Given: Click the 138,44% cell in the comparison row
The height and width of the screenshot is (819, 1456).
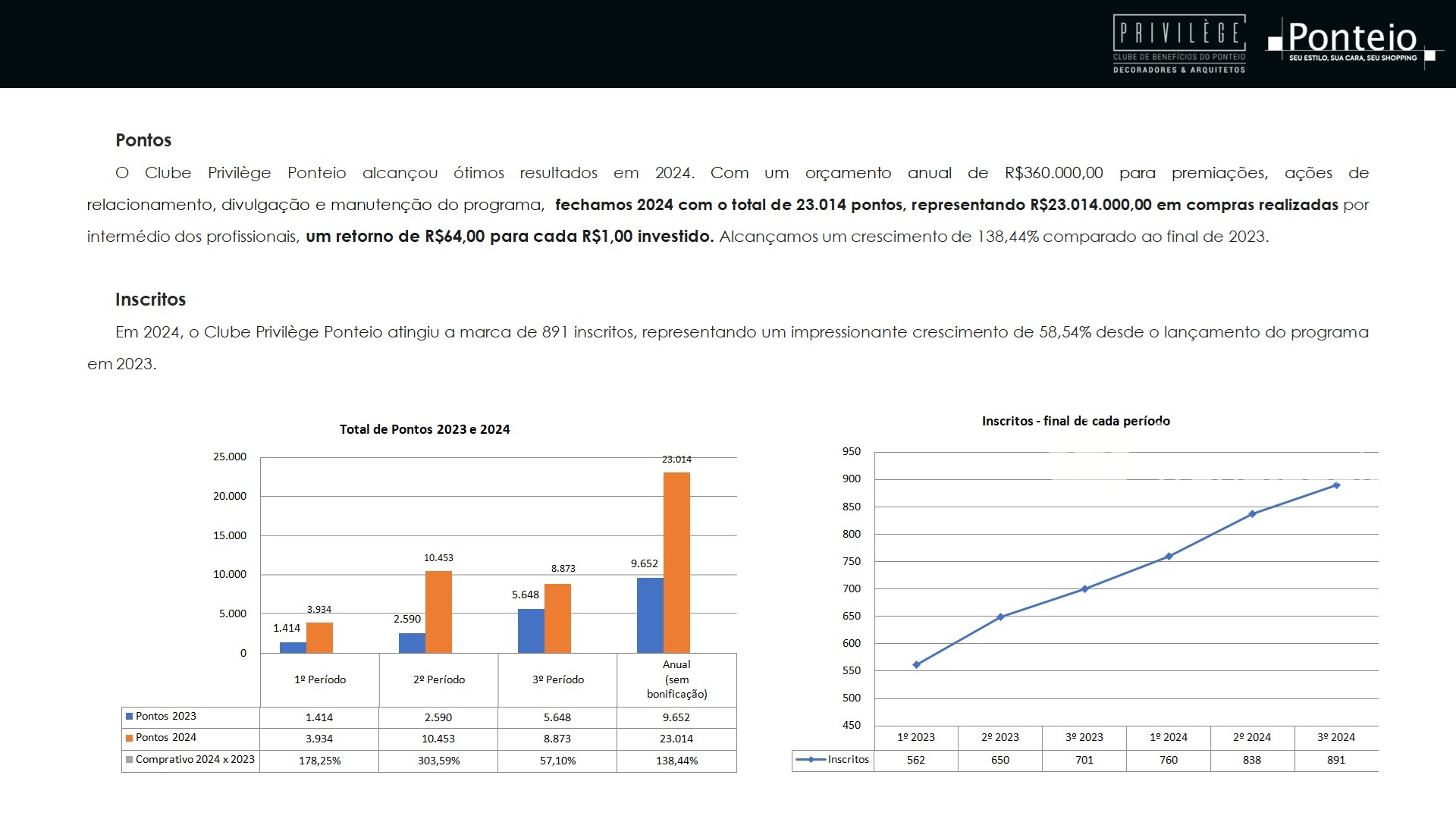Looking at the screenshot, I should (x=676, y=761).
